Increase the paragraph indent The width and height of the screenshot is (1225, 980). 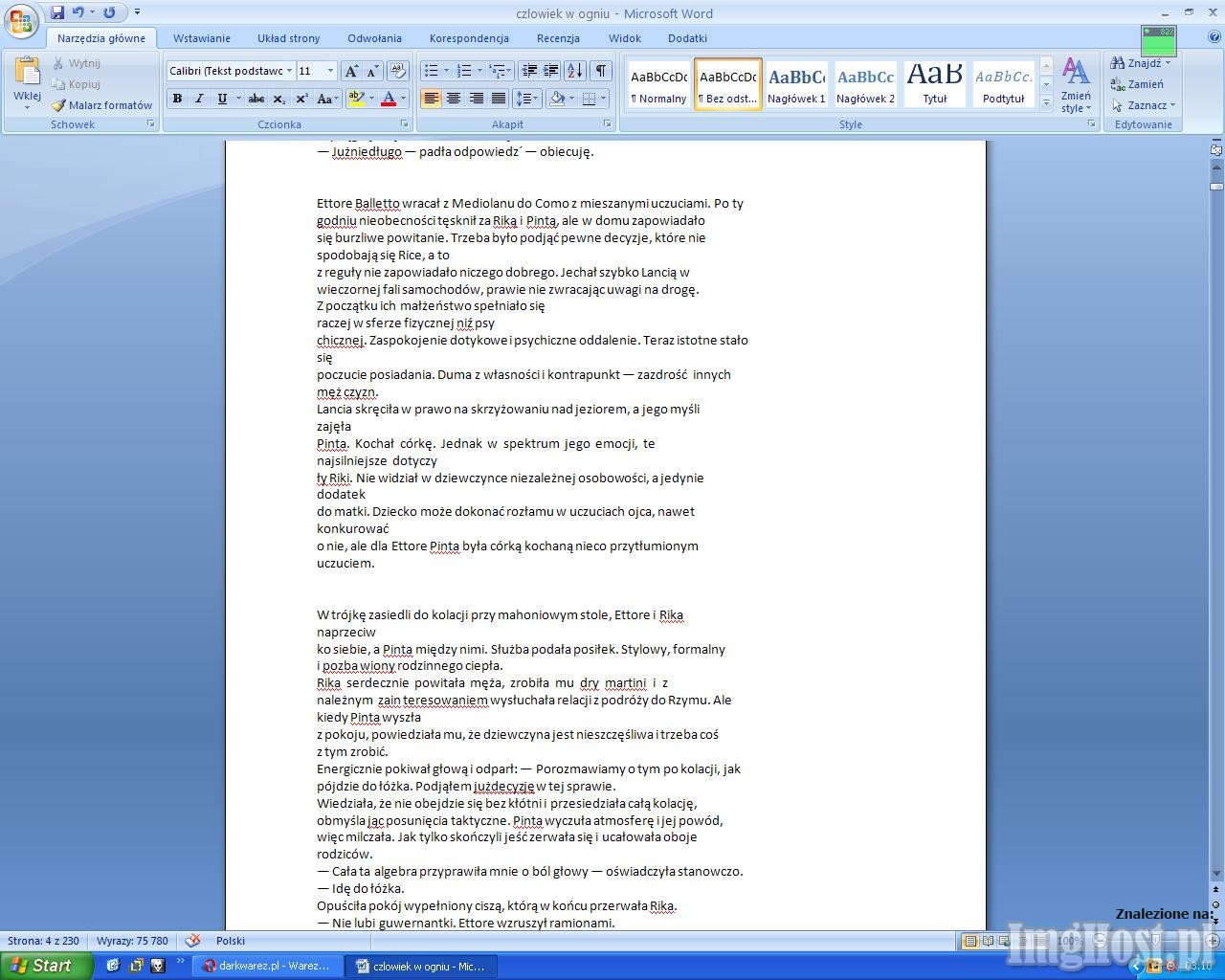[551, 71]
